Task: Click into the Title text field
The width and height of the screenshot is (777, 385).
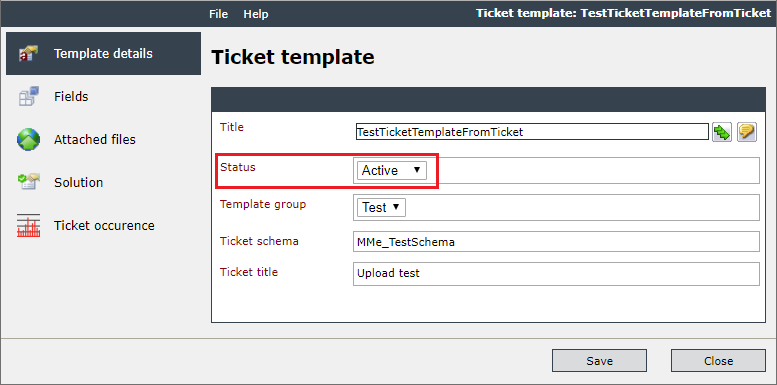Action: 532,132
